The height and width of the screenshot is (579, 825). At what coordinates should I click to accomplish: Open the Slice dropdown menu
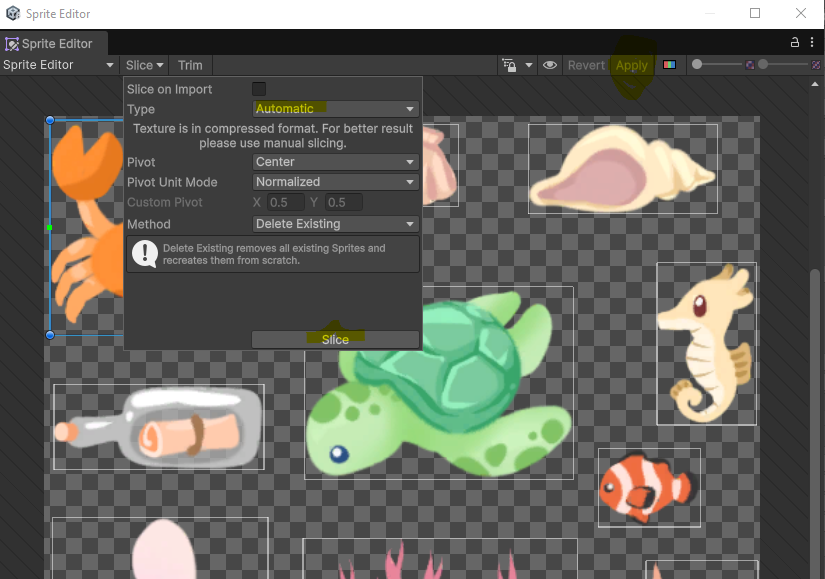(x=144, y=65)
